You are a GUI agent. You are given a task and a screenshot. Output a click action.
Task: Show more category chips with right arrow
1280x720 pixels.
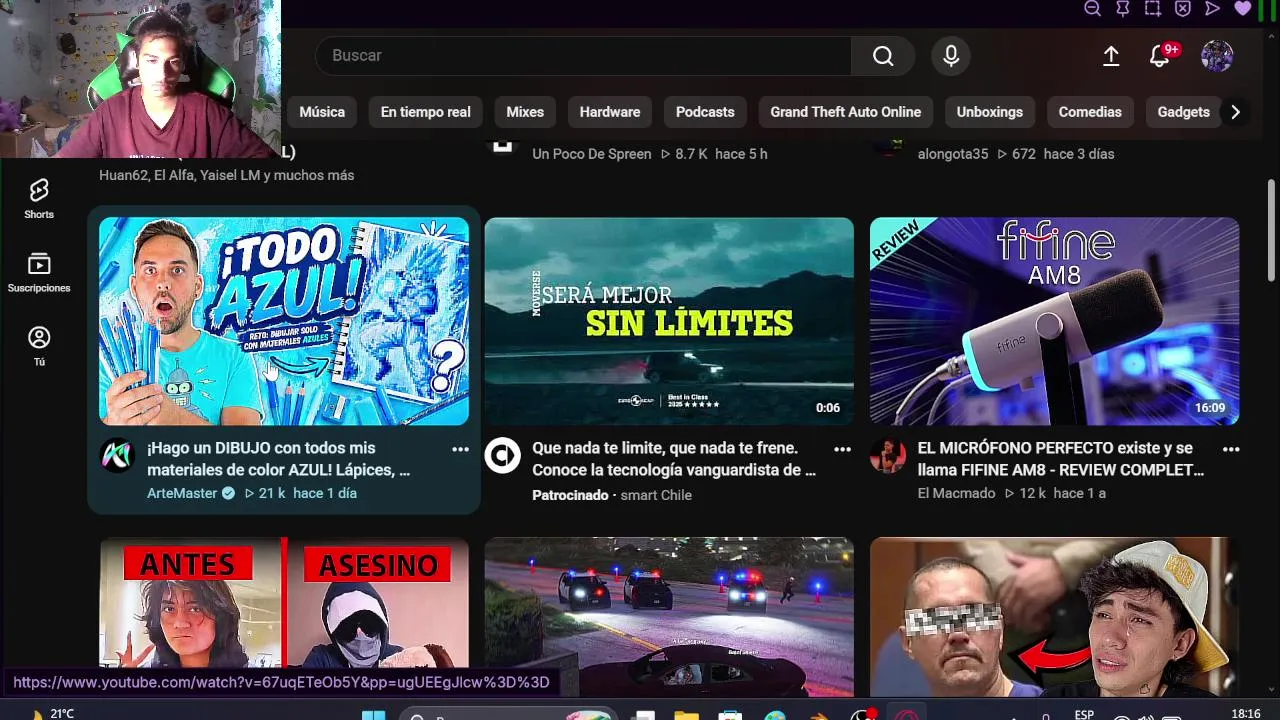pos(1236,112)
